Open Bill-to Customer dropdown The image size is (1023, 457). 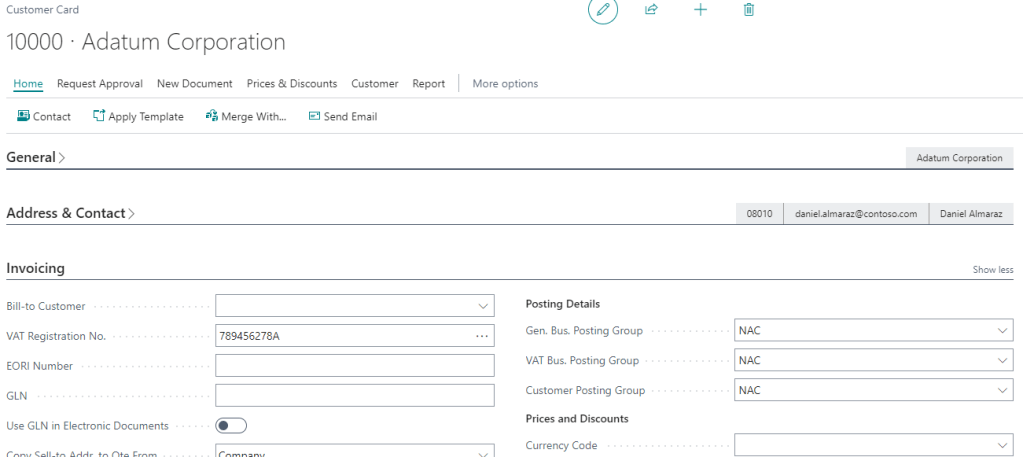tap(483, 306)
